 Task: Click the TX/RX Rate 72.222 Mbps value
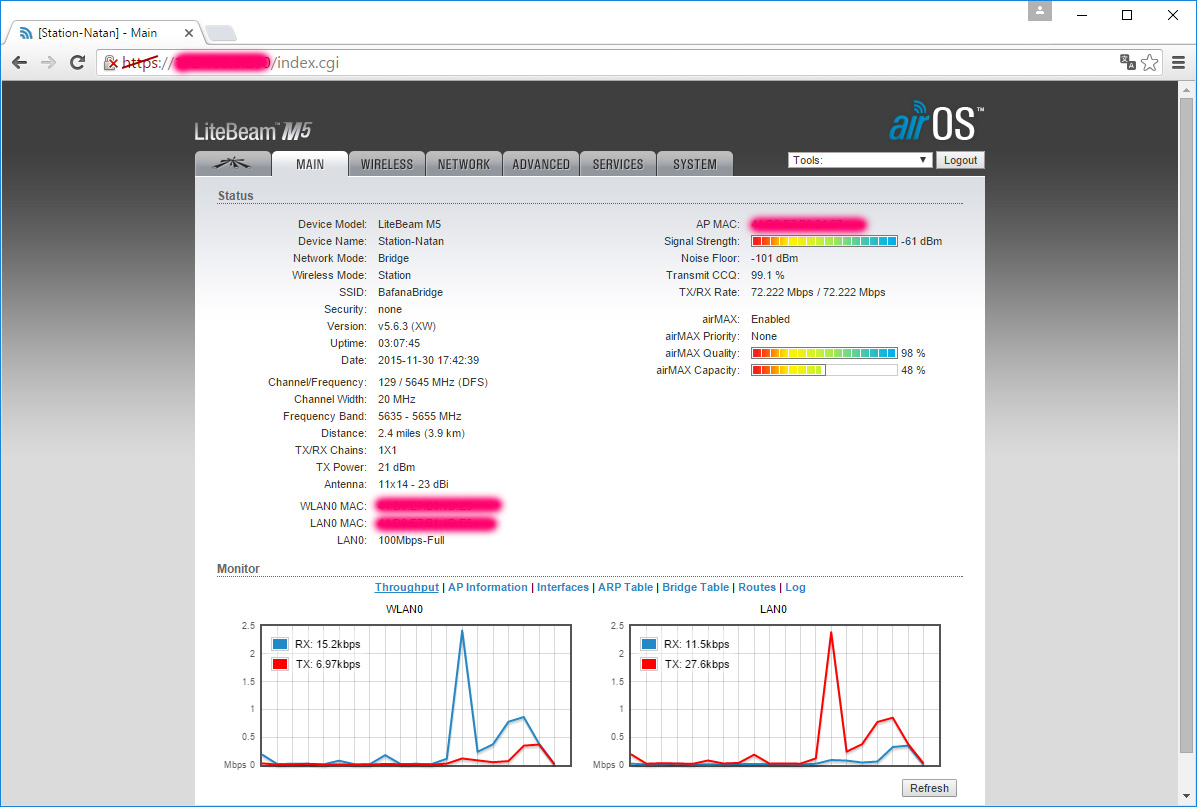click(x=818, y=292)
